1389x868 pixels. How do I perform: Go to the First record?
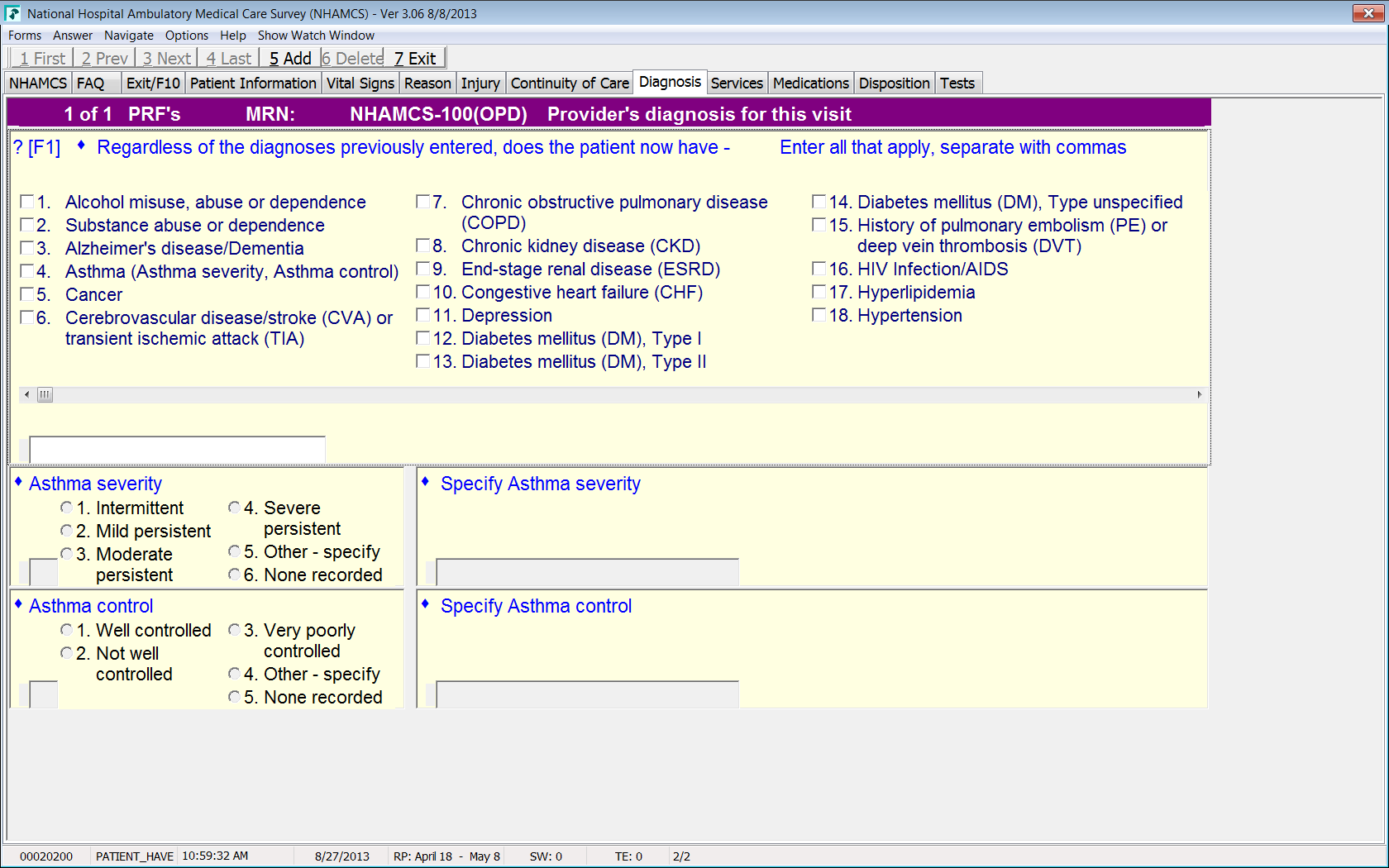click(41, 58)
